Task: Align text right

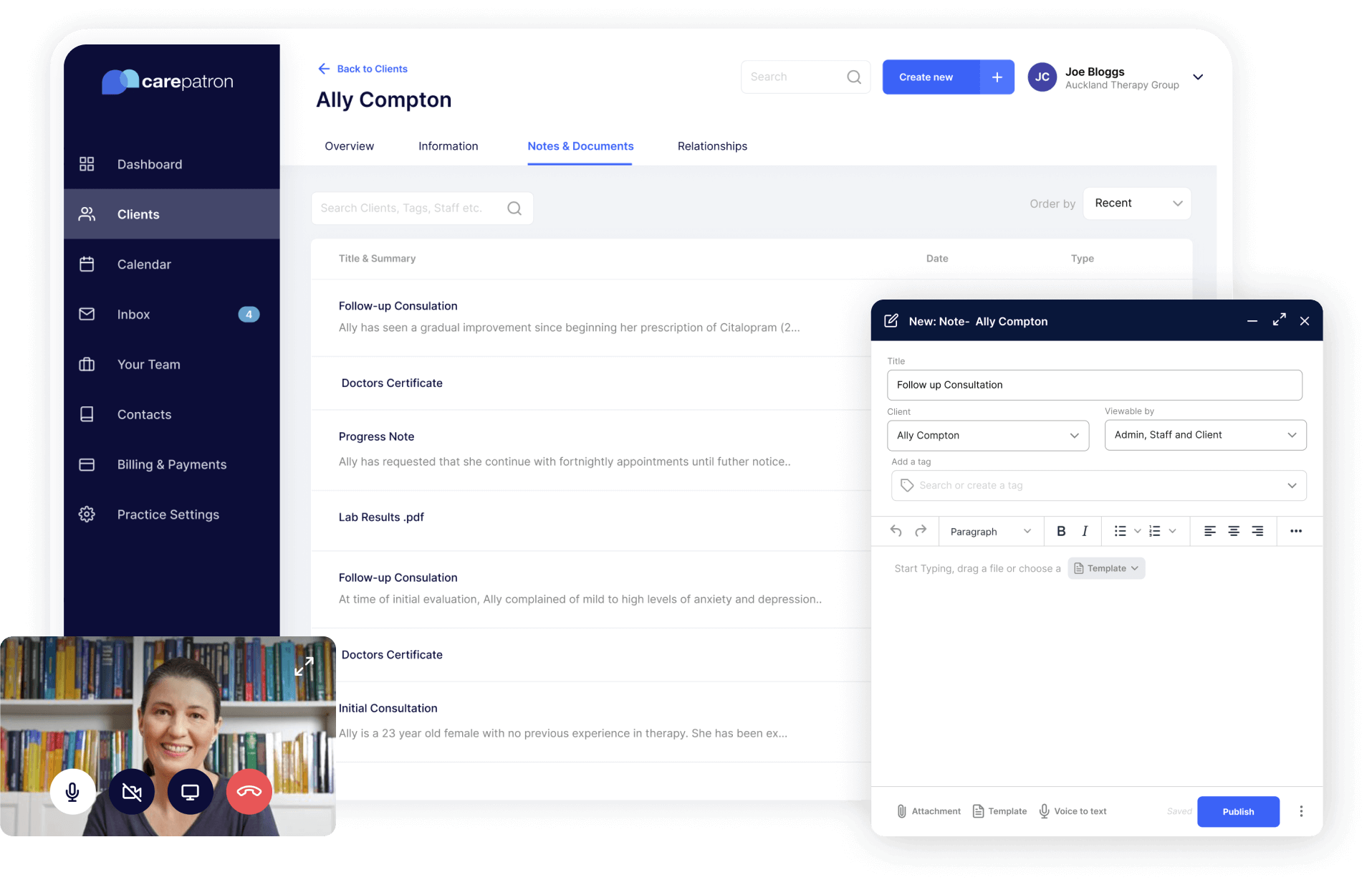Action: coord(1257,531)
